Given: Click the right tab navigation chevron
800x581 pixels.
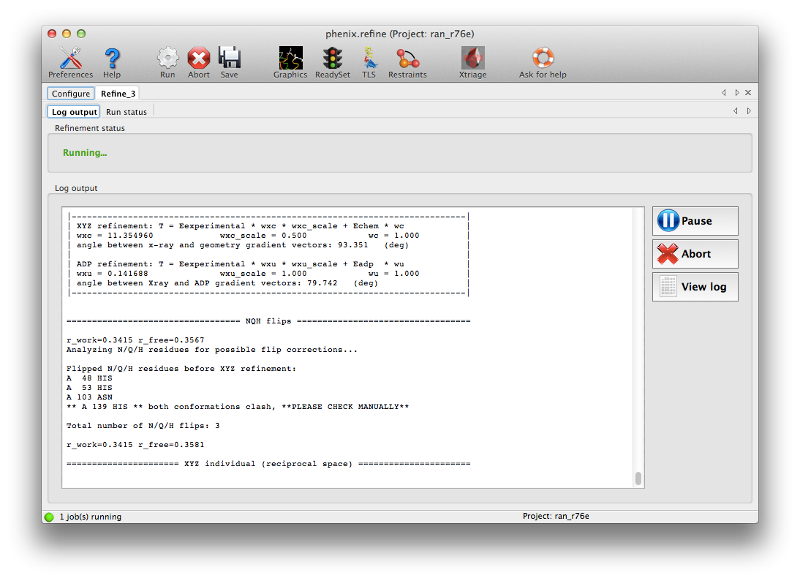Looking at the screenshot, I should (736, 92).
